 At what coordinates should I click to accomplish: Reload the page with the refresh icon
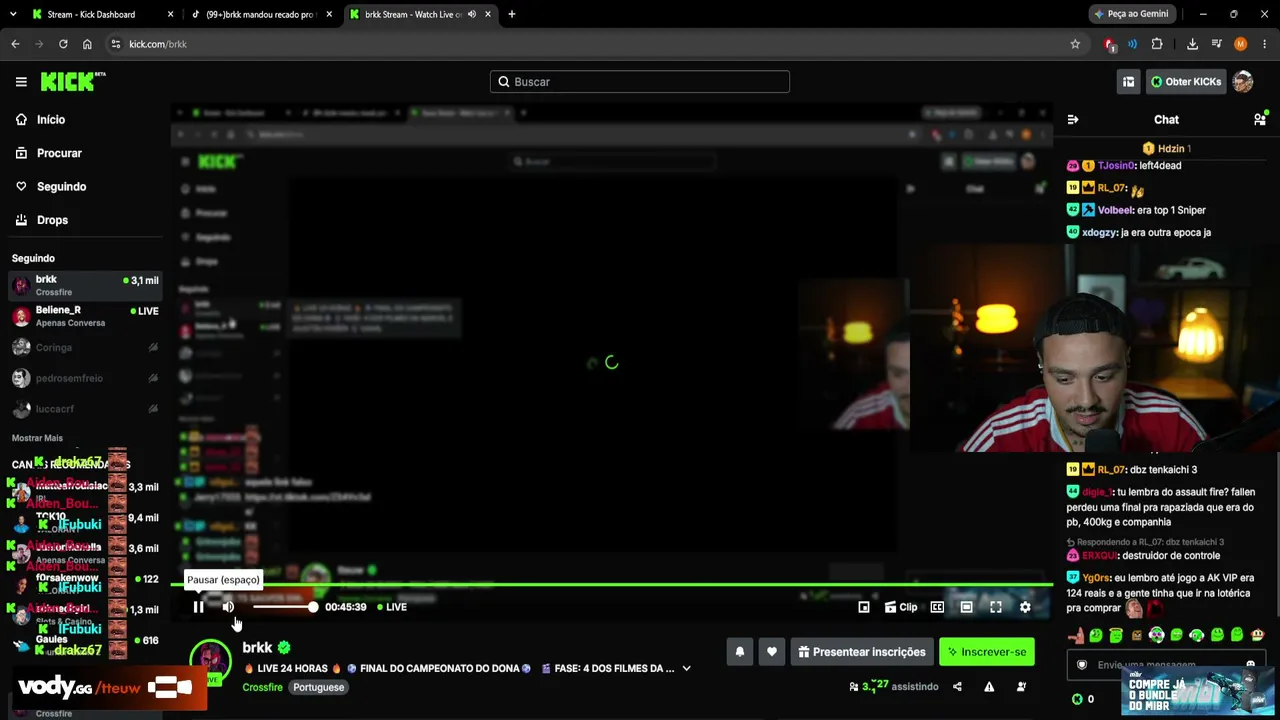(63, 44)
